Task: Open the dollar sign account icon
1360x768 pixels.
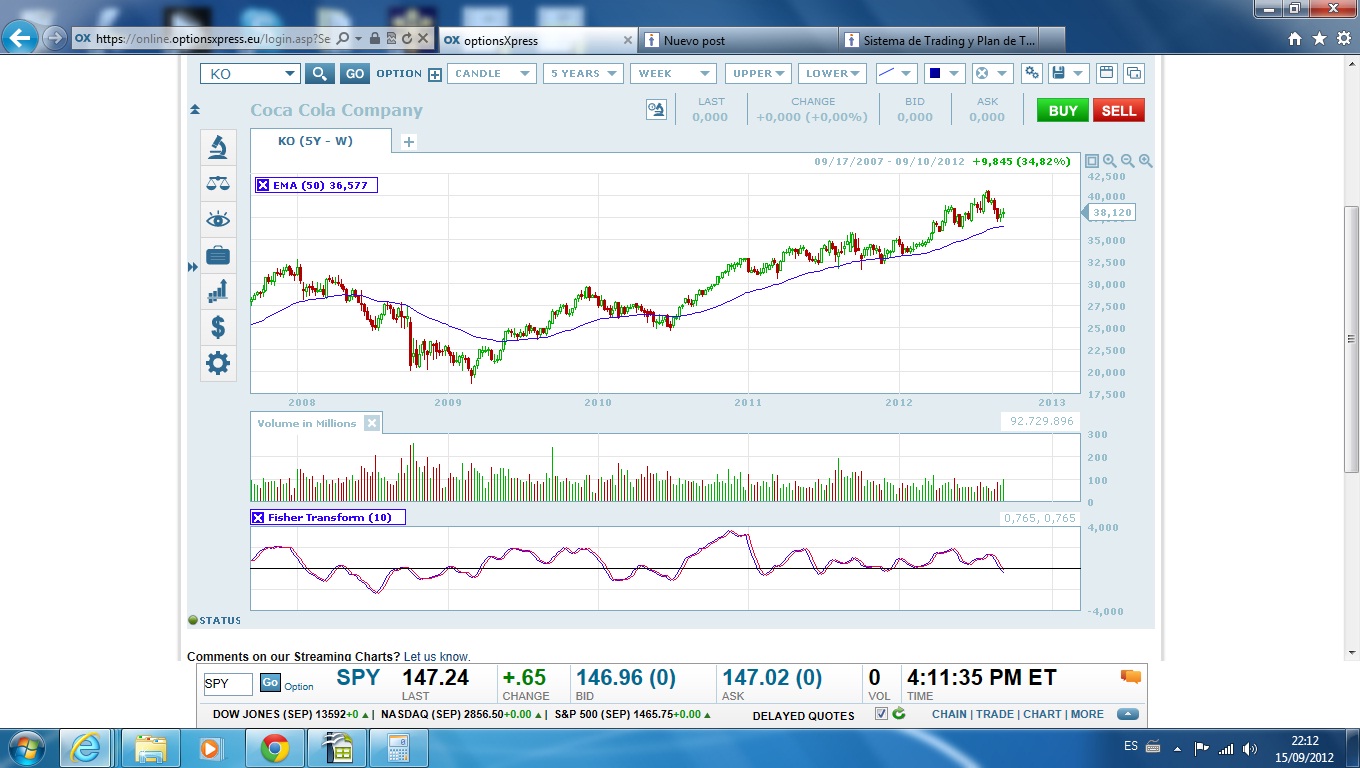Action: [218, 327]
